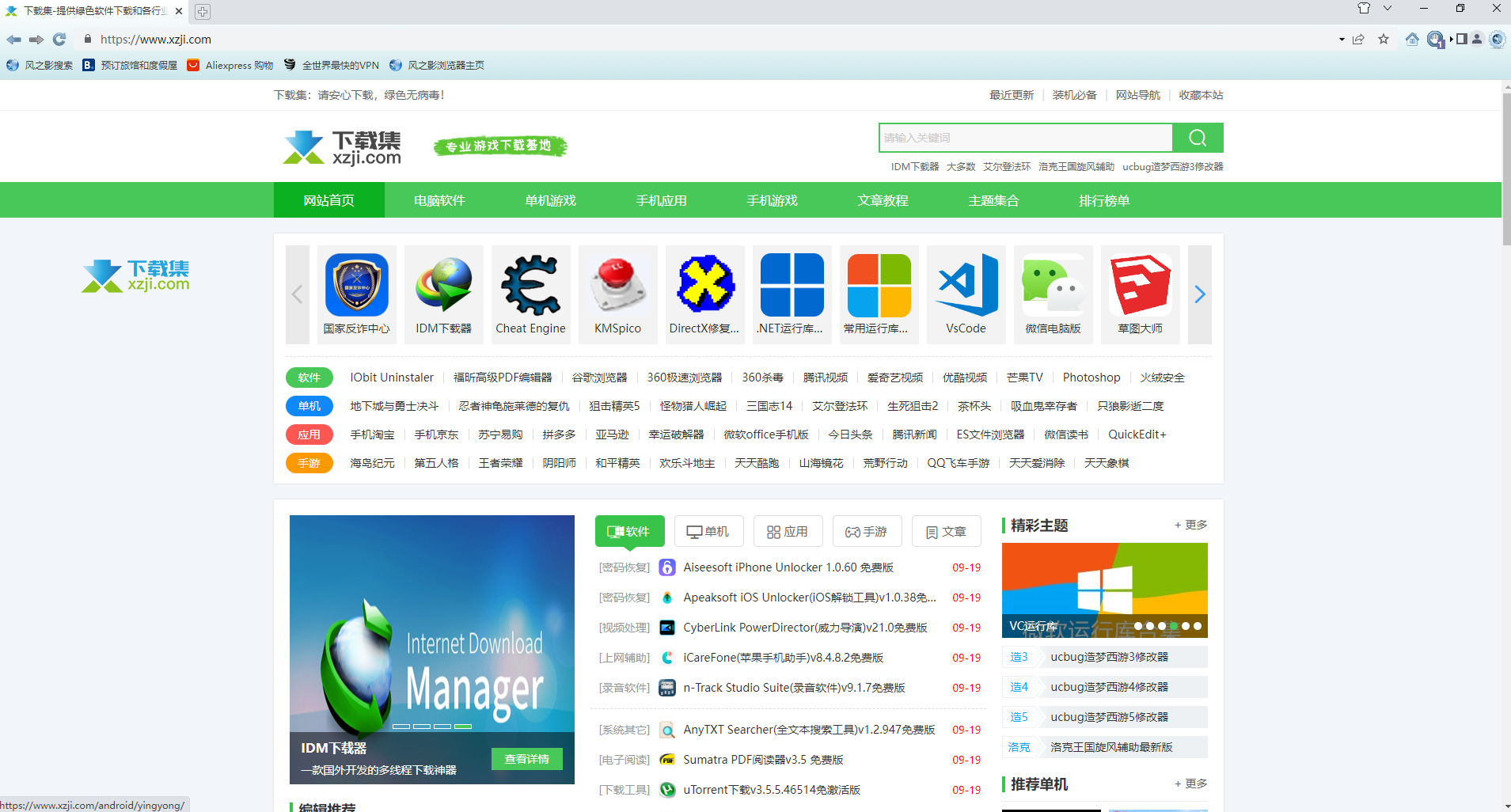The width and height of the screenshot is (1511, 812).
Task: Switch to the 文章 list tab
Action: tap(947, 531)
